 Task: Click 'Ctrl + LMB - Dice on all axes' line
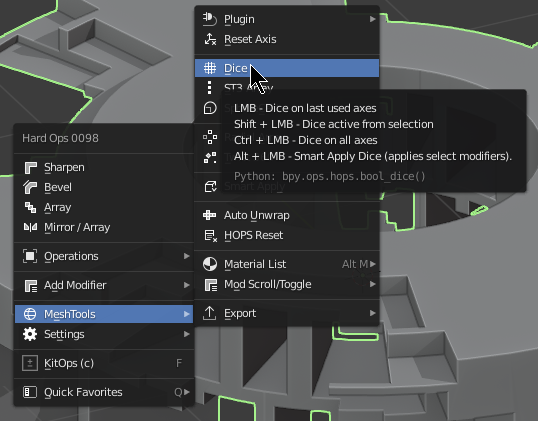[305, 140]
